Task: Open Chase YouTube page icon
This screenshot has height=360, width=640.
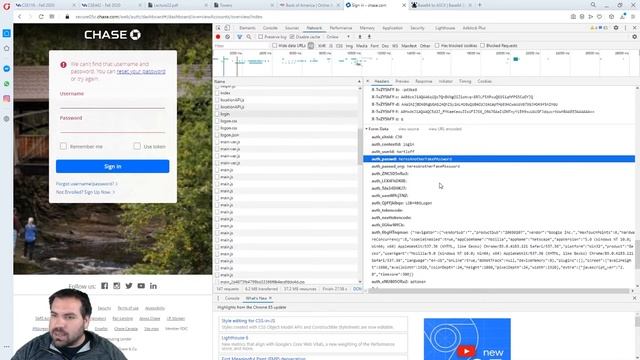Action: click(141, 286)
